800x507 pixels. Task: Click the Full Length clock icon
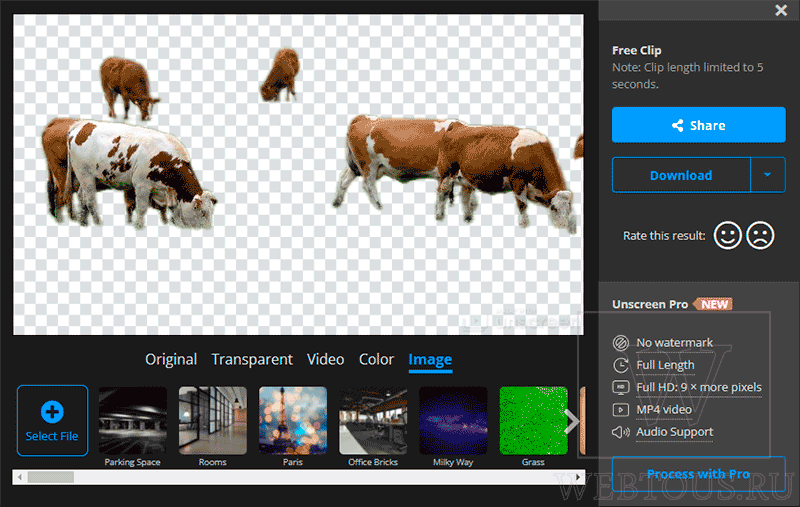[x=620, y=365]
